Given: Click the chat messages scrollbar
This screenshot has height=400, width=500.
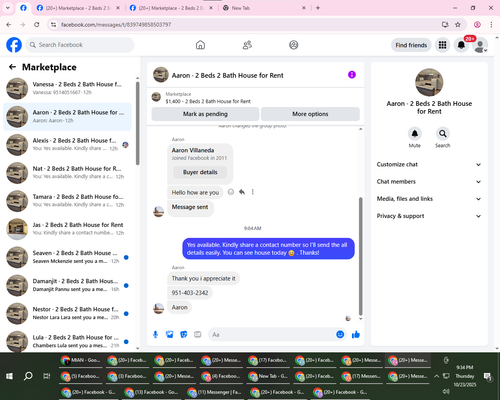Looking at the screenshot, I should (x=360, y=256).
